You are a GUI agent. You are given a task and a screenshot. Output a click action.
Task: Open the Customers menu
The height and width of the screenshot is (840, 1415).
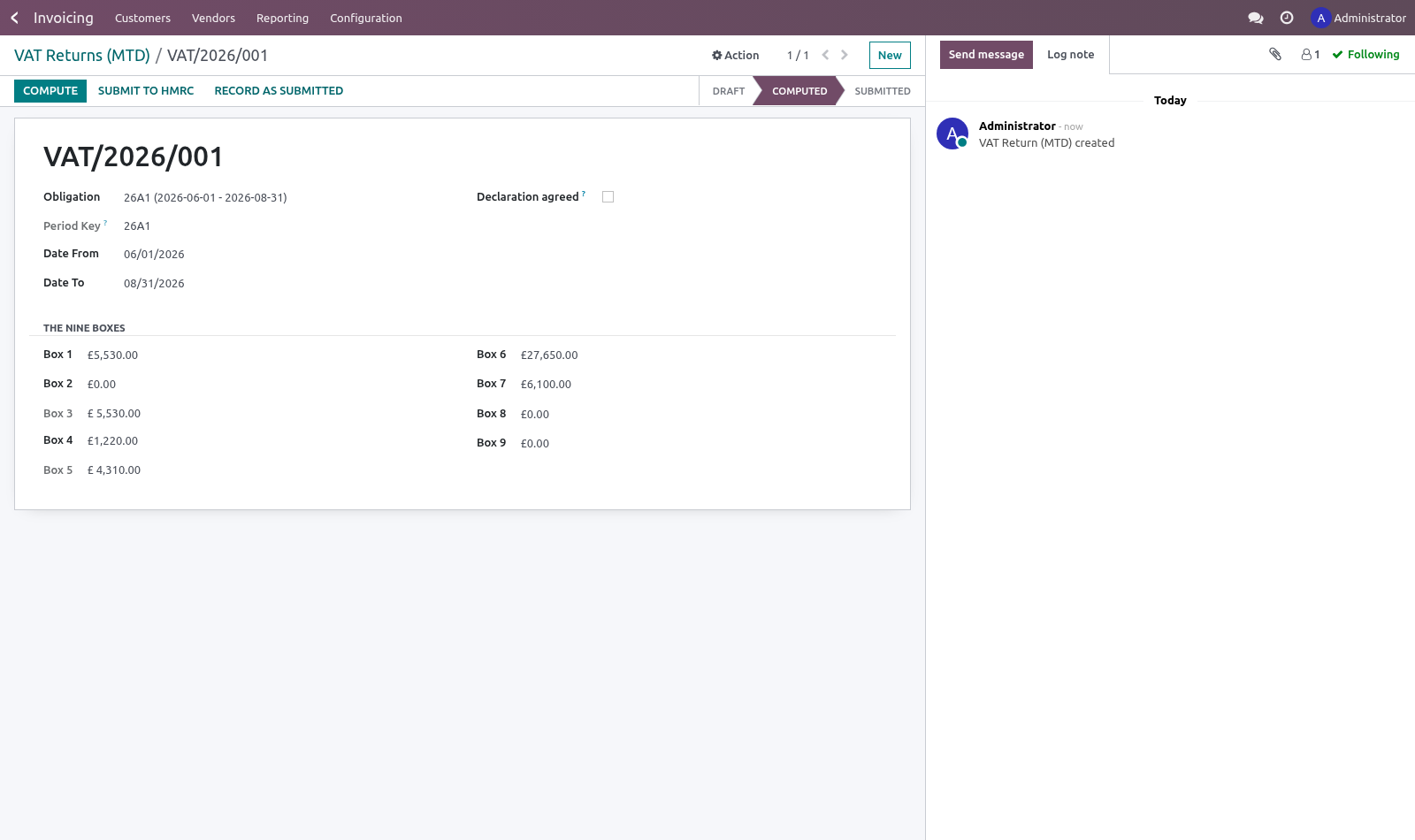pyautogui.click(x=142, y=18)
